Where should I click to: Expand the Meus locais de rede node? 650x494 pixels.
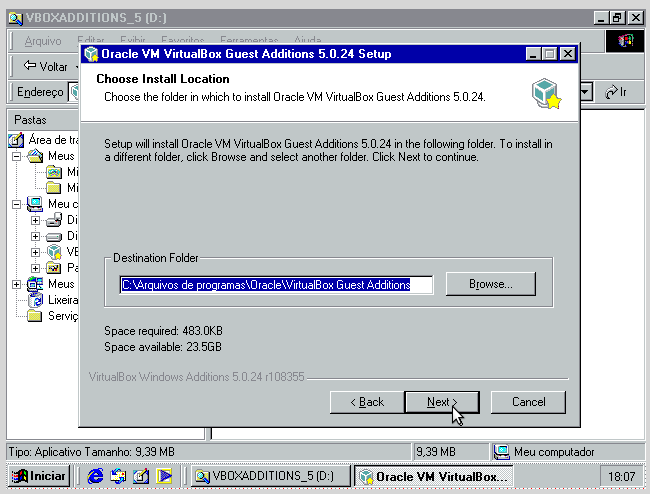click(16, 284)
